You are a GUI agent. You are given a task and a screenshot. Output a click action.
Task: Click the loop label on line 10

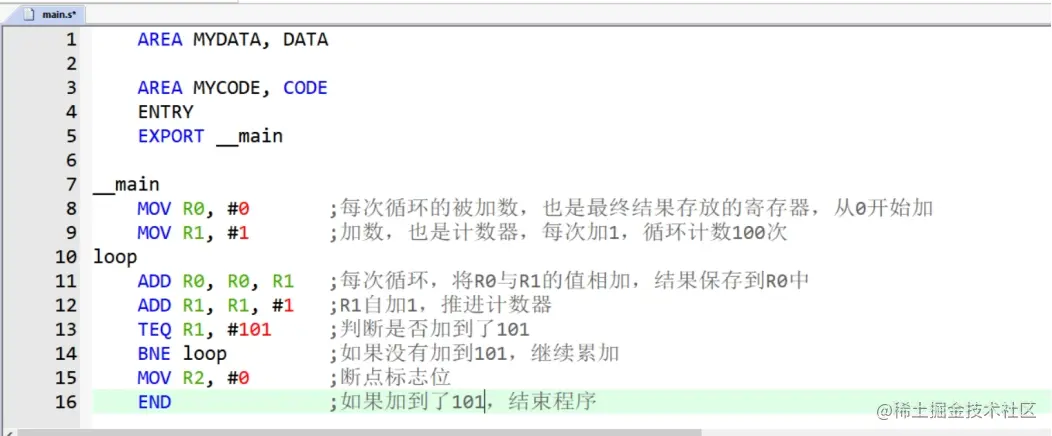[x=115, y=258]
